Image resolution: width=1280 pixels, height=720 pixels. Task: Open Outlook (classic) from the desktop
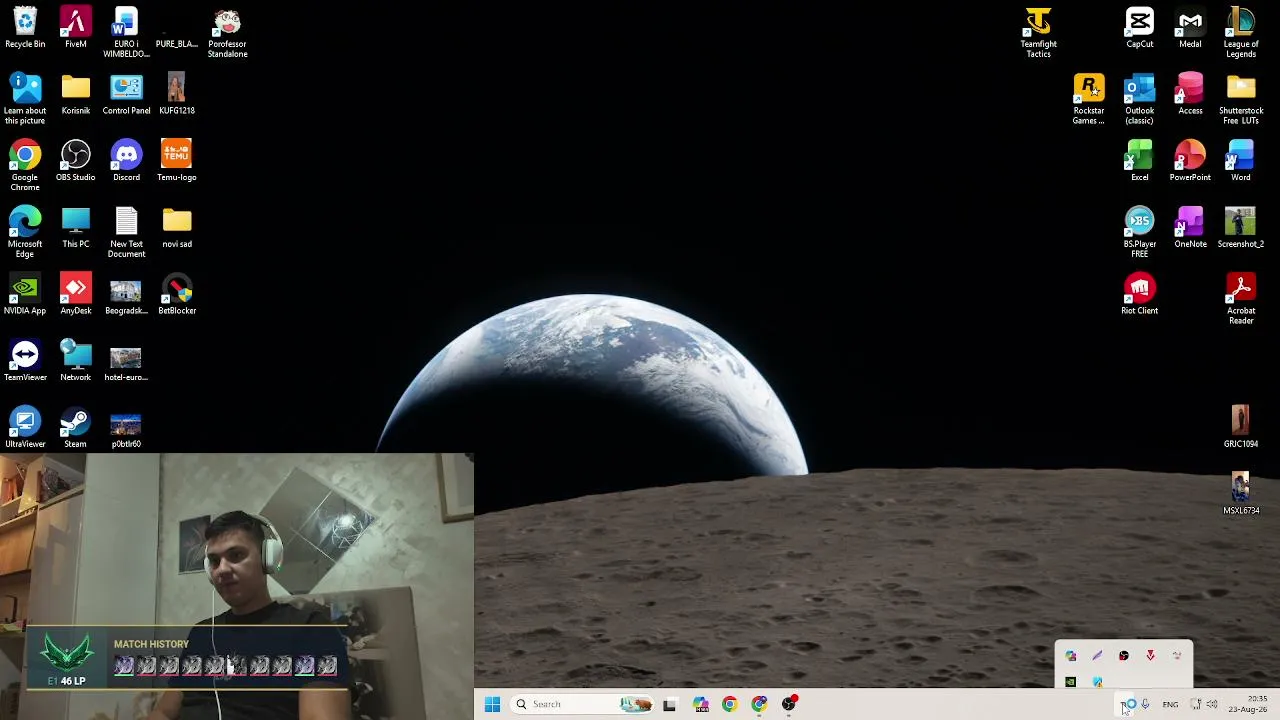(x=1139, y=100)
